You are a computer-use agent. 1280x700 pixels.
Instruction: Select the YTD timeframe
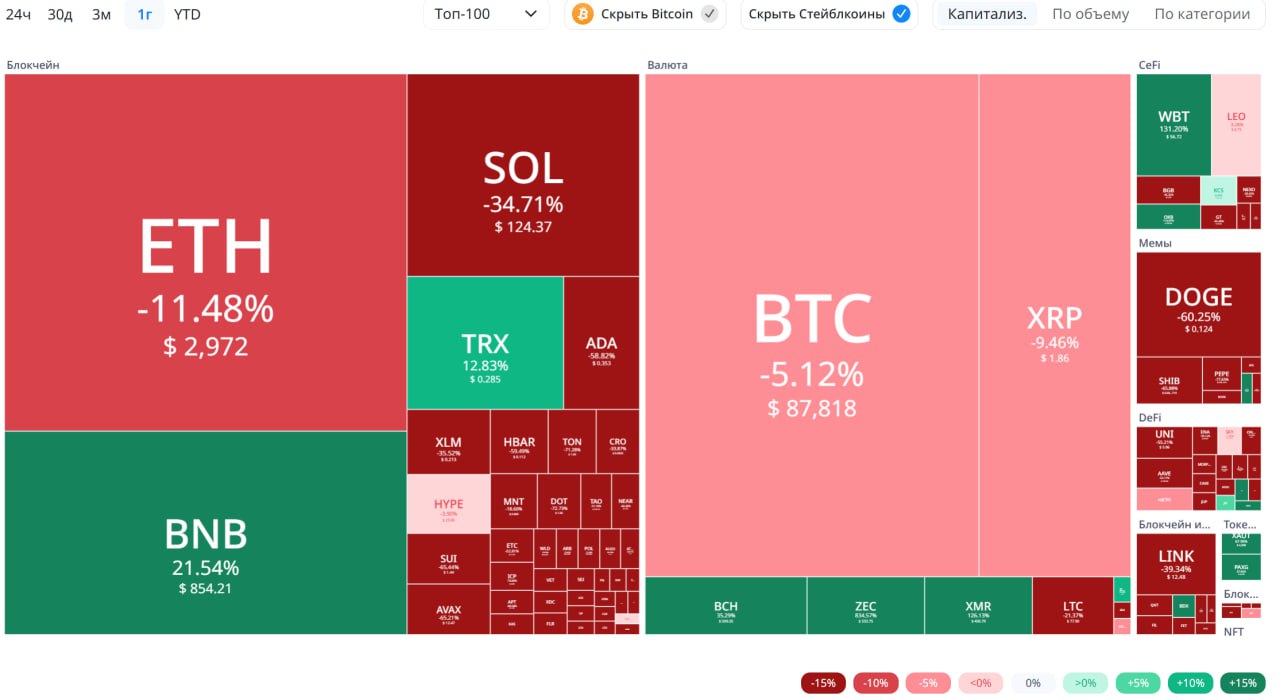(x=187, y=14)
